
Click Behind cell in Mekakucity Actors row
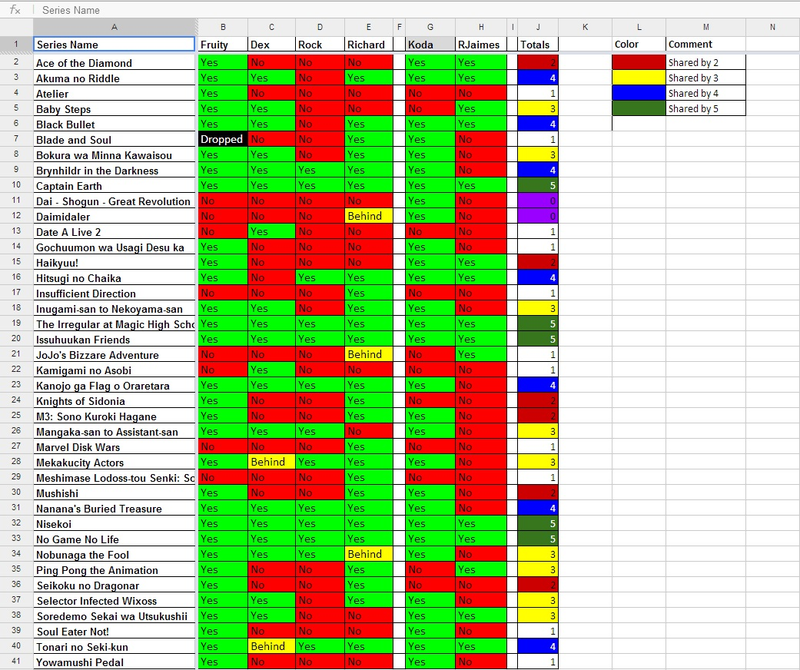point(271,462)
